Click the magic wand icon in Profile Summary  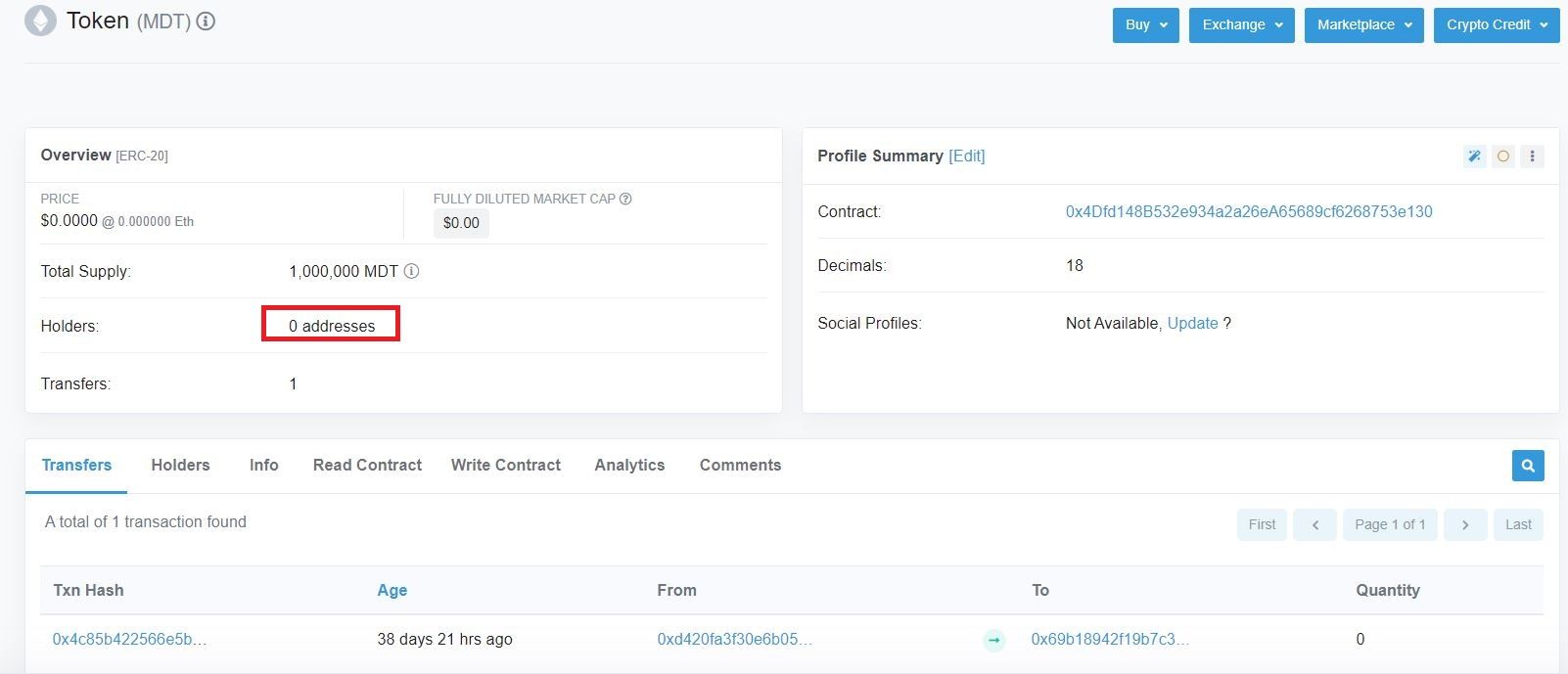coord(1474,157)
